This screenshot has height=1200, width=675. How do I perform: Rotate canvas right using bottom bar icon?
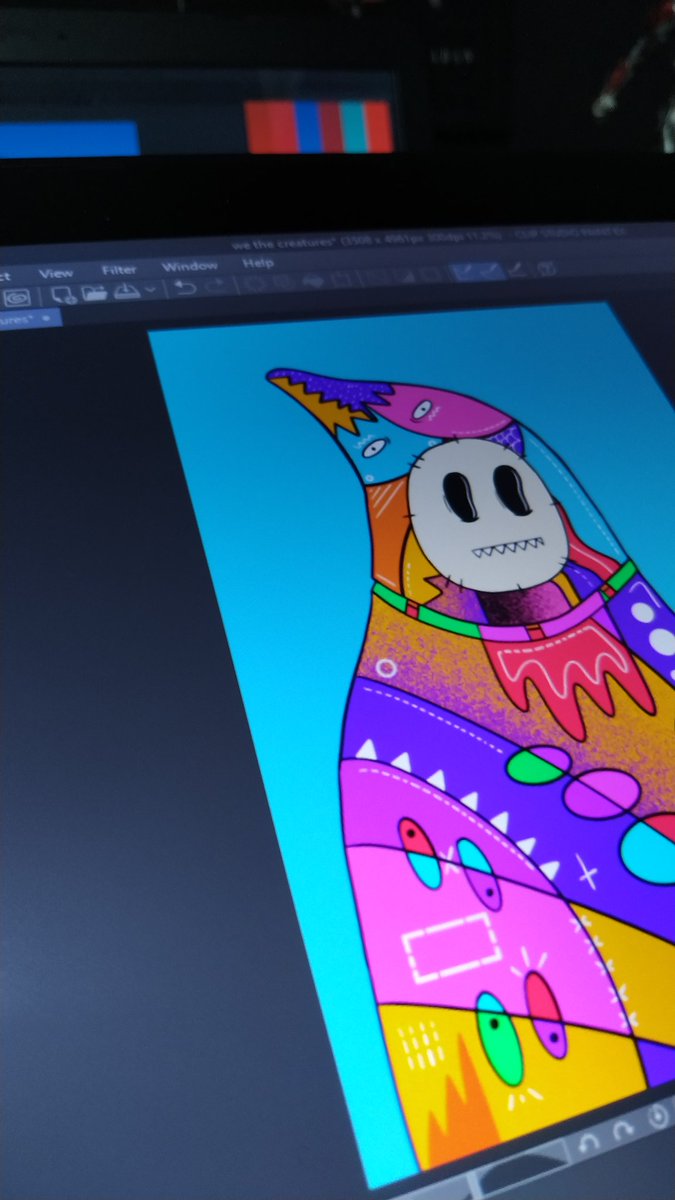pyautogui.click(x=623, y=1130)
